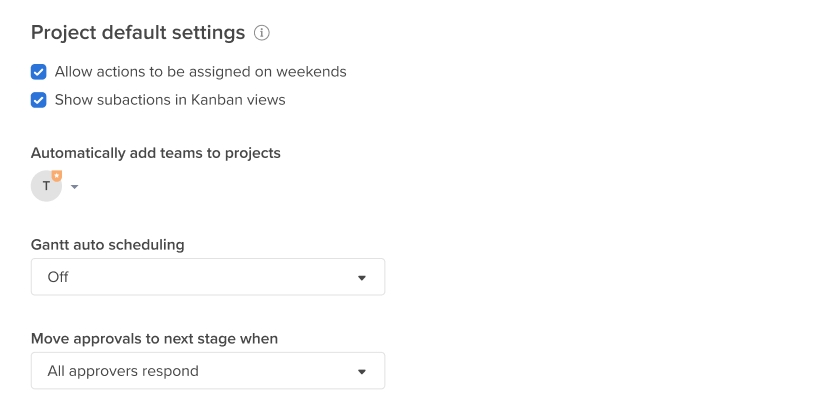The width and height of the screenshot is (814, 416).
Task: Click the T team avatar
Action: [x=46, y=186]
